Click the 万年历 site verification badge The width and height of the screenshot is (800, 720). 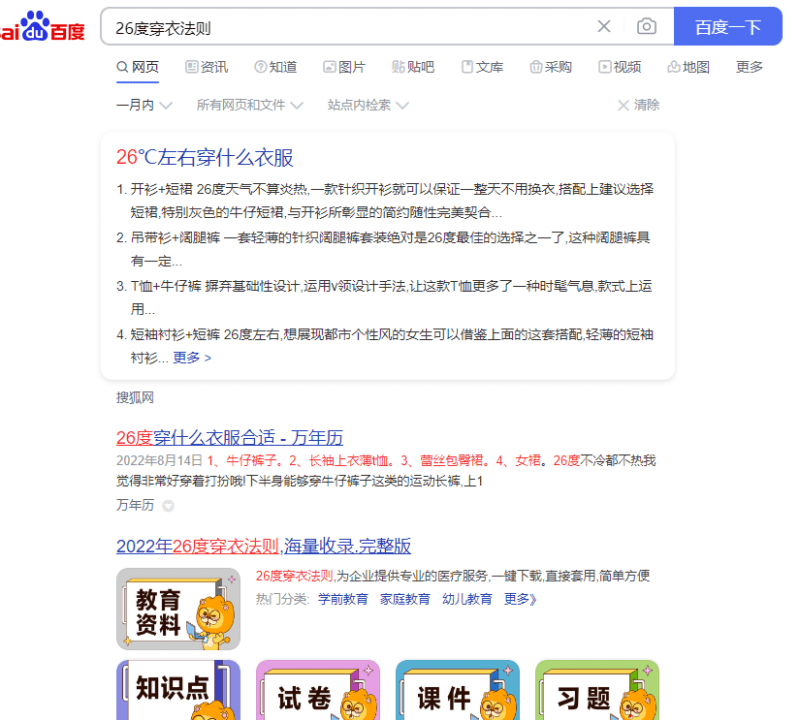(167, 505)
